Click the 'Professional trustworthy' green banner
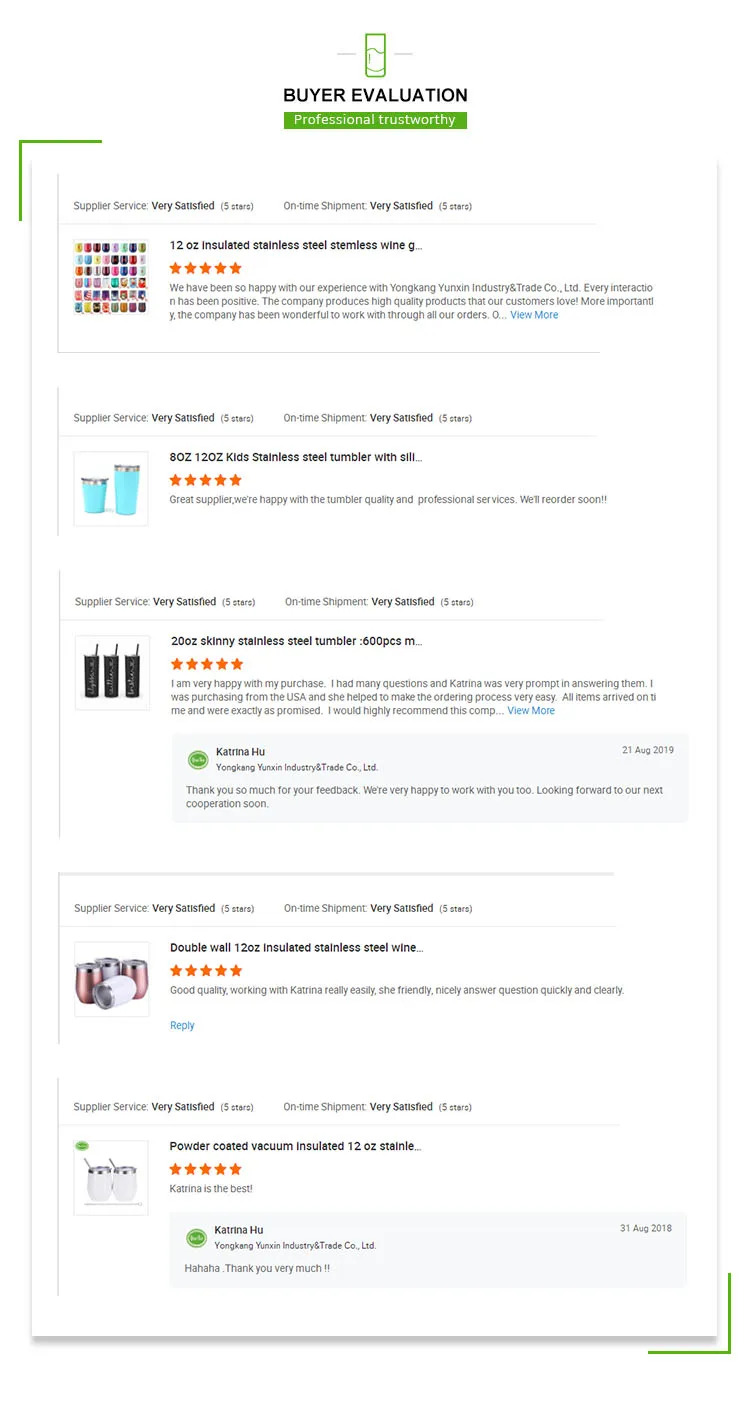The width and height of the screenshot is (750, 1403). click(375, 120)
